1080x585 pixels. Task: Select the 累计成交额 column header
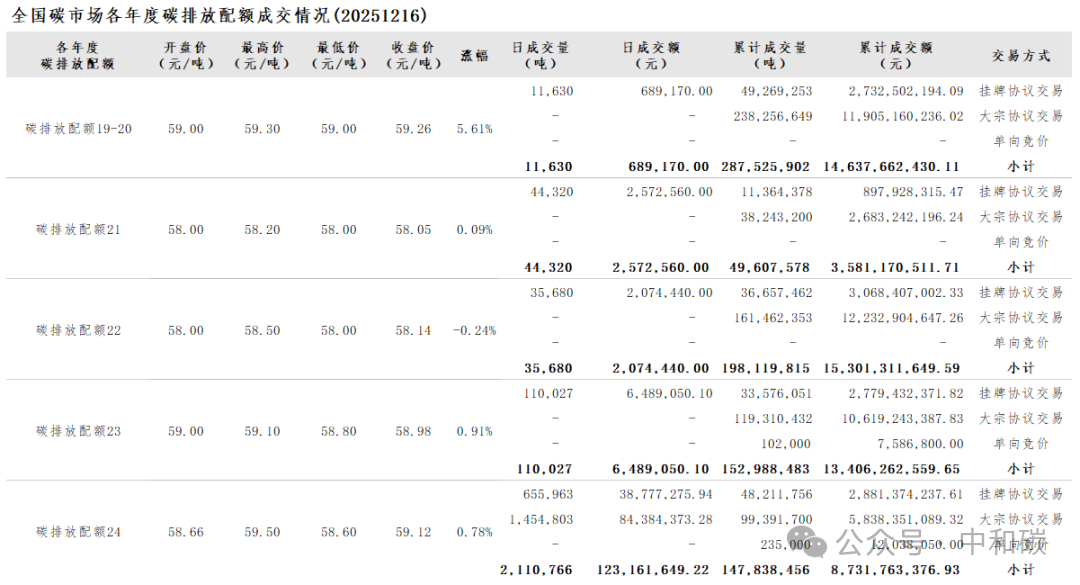(x=895, y=55)
